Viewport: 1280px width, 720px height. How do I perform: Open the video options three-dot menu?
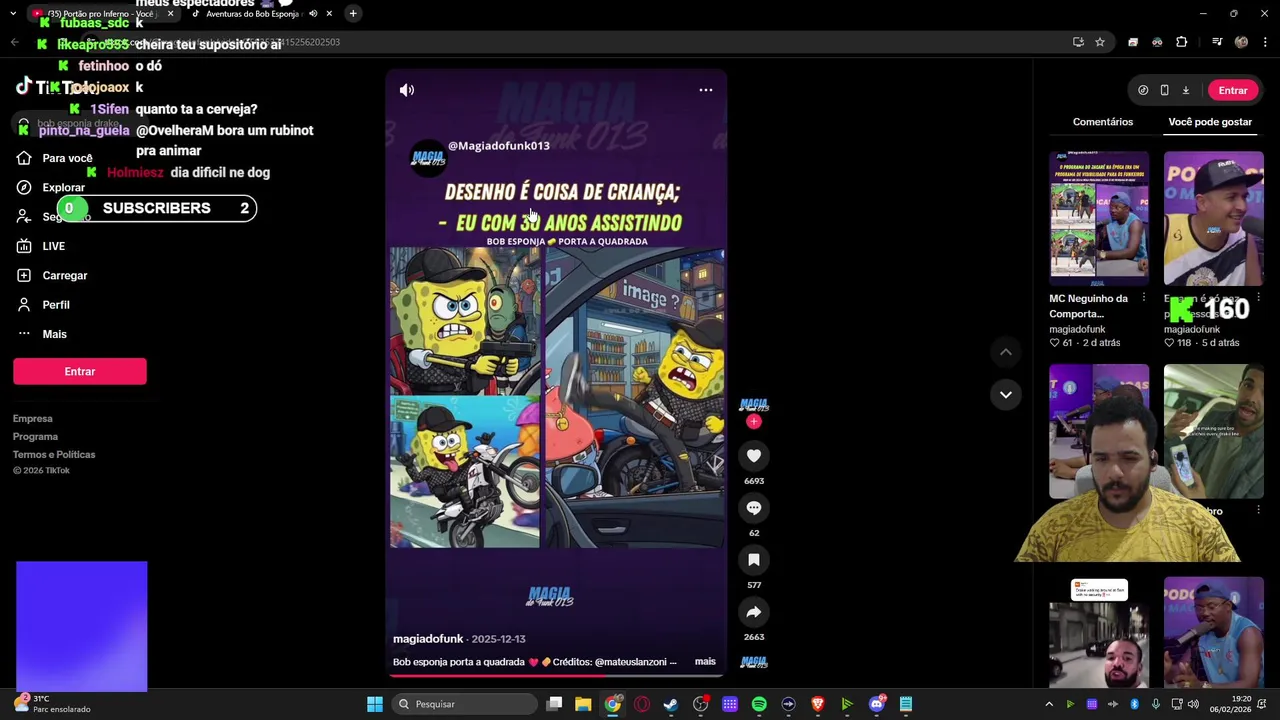706,90
